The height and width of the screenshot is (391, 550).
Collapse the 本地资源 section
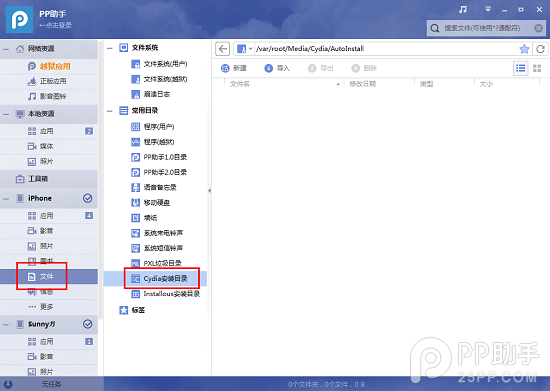coord(6,114)
